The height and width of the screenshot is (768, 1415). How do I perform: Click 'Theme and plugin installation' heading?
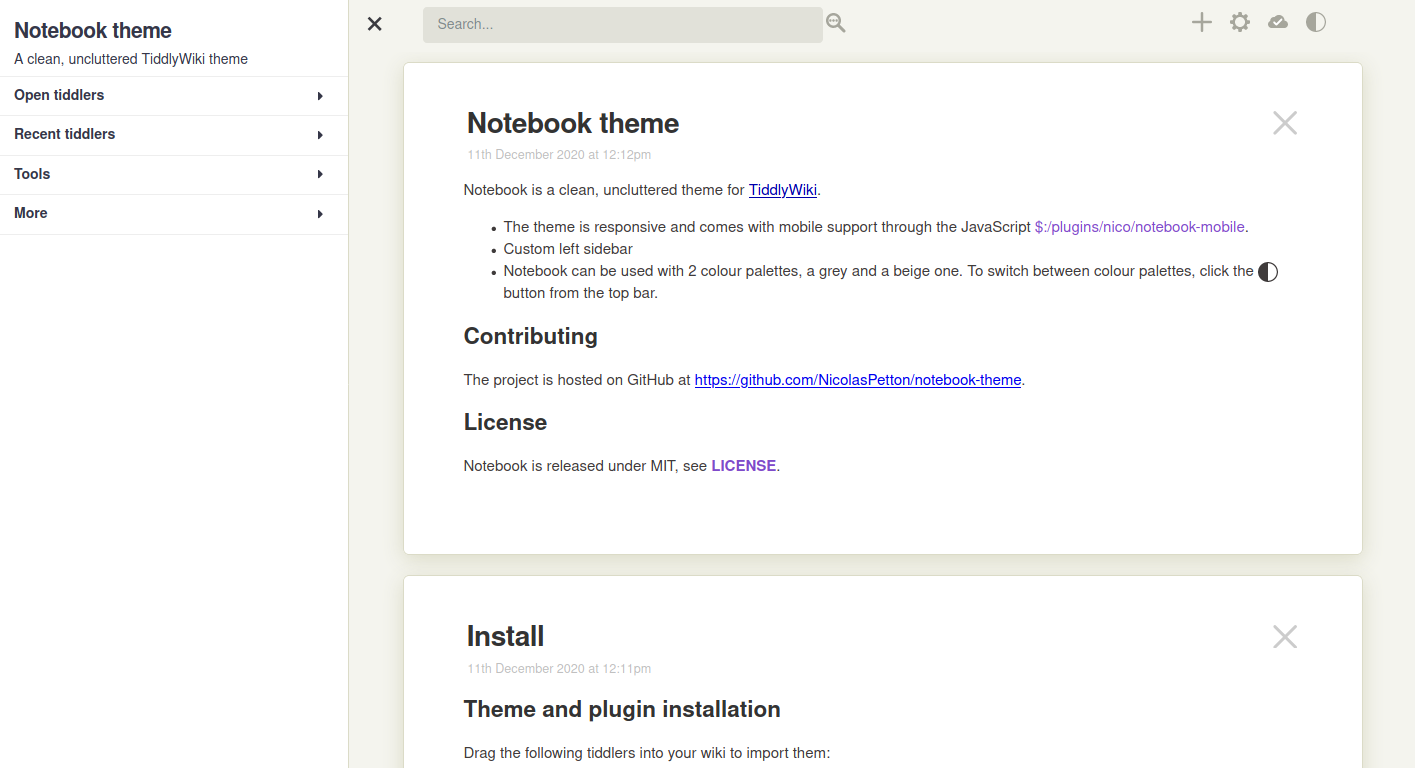pos(622,709)
